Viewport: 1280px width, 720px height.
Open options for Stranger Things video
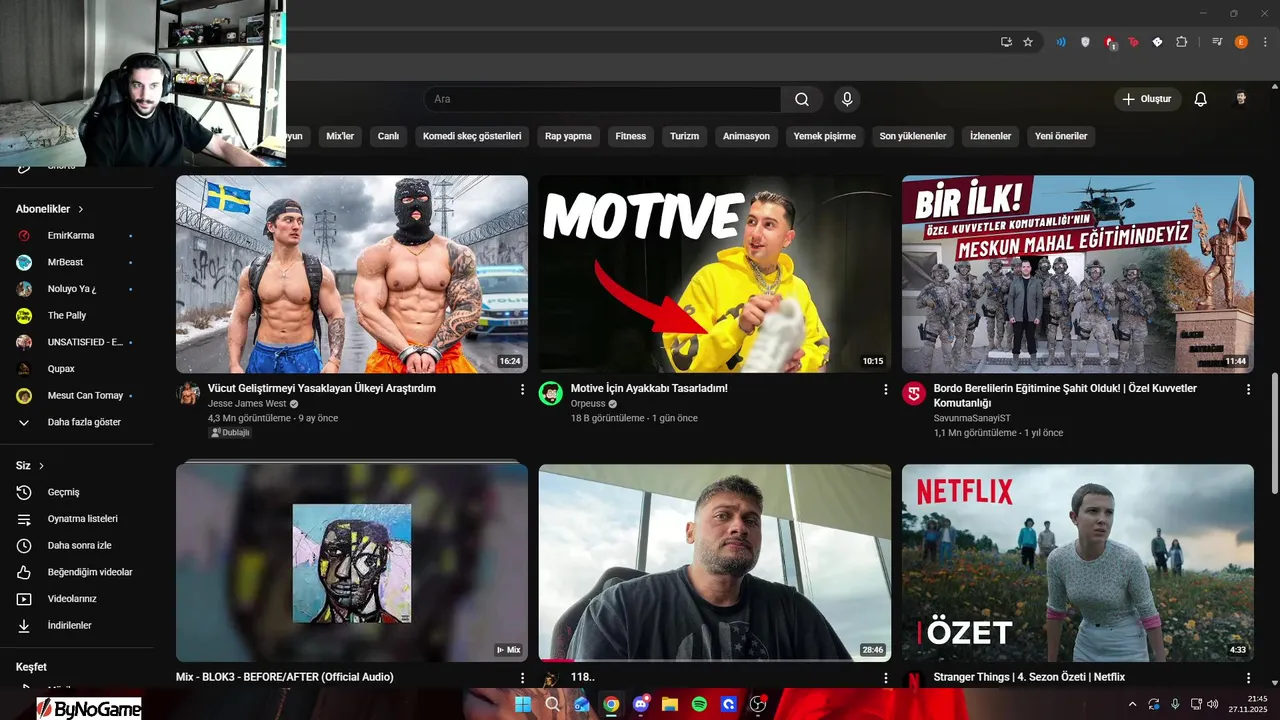(x=1248, y=678)
